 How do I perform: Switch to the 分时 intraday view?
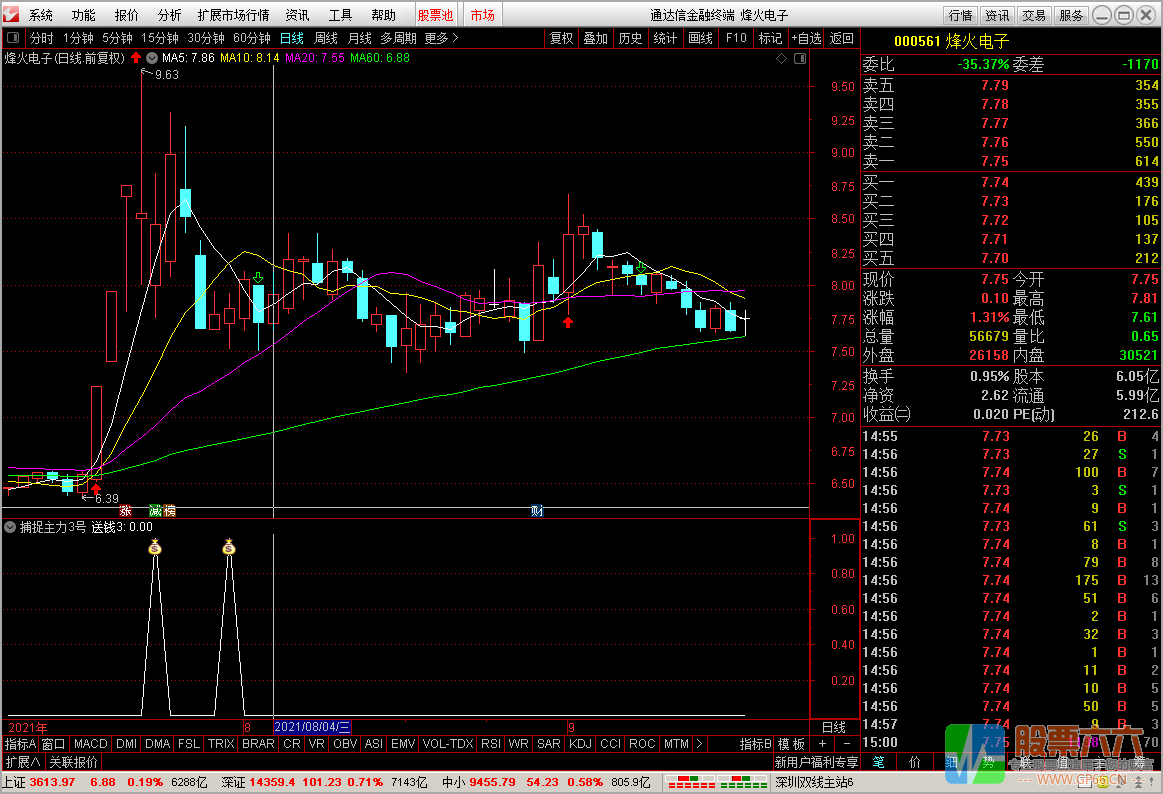[42, 38]
